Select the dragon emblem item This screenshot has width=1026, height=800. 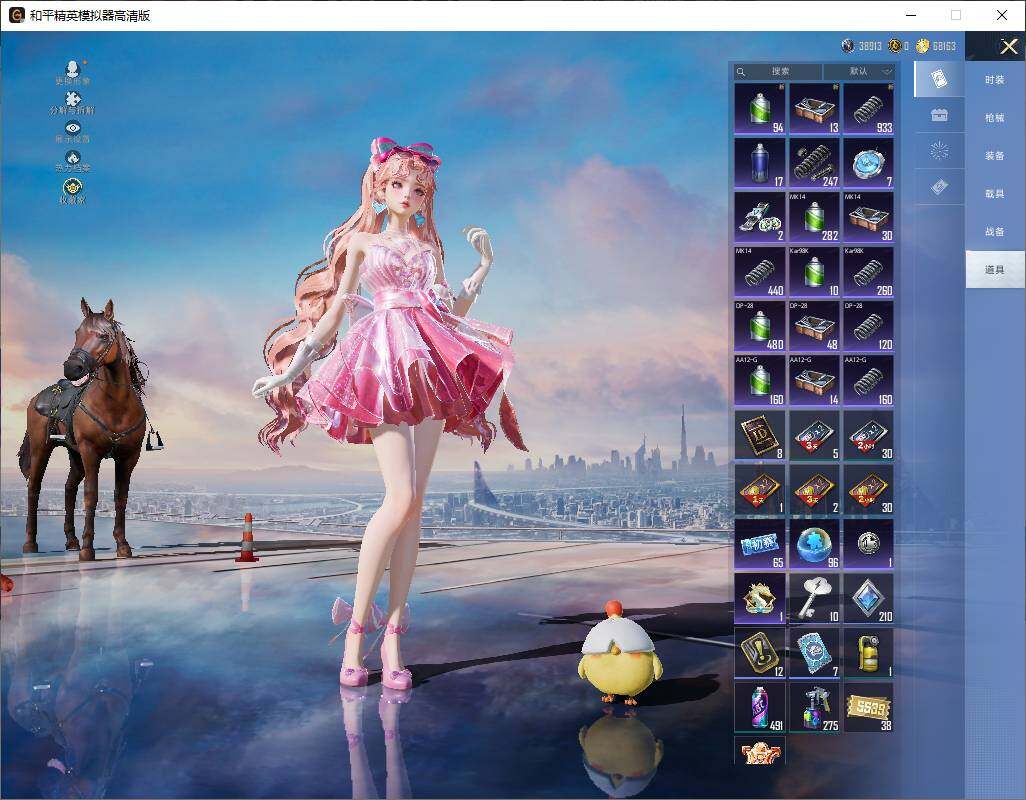tap(759, 599)
